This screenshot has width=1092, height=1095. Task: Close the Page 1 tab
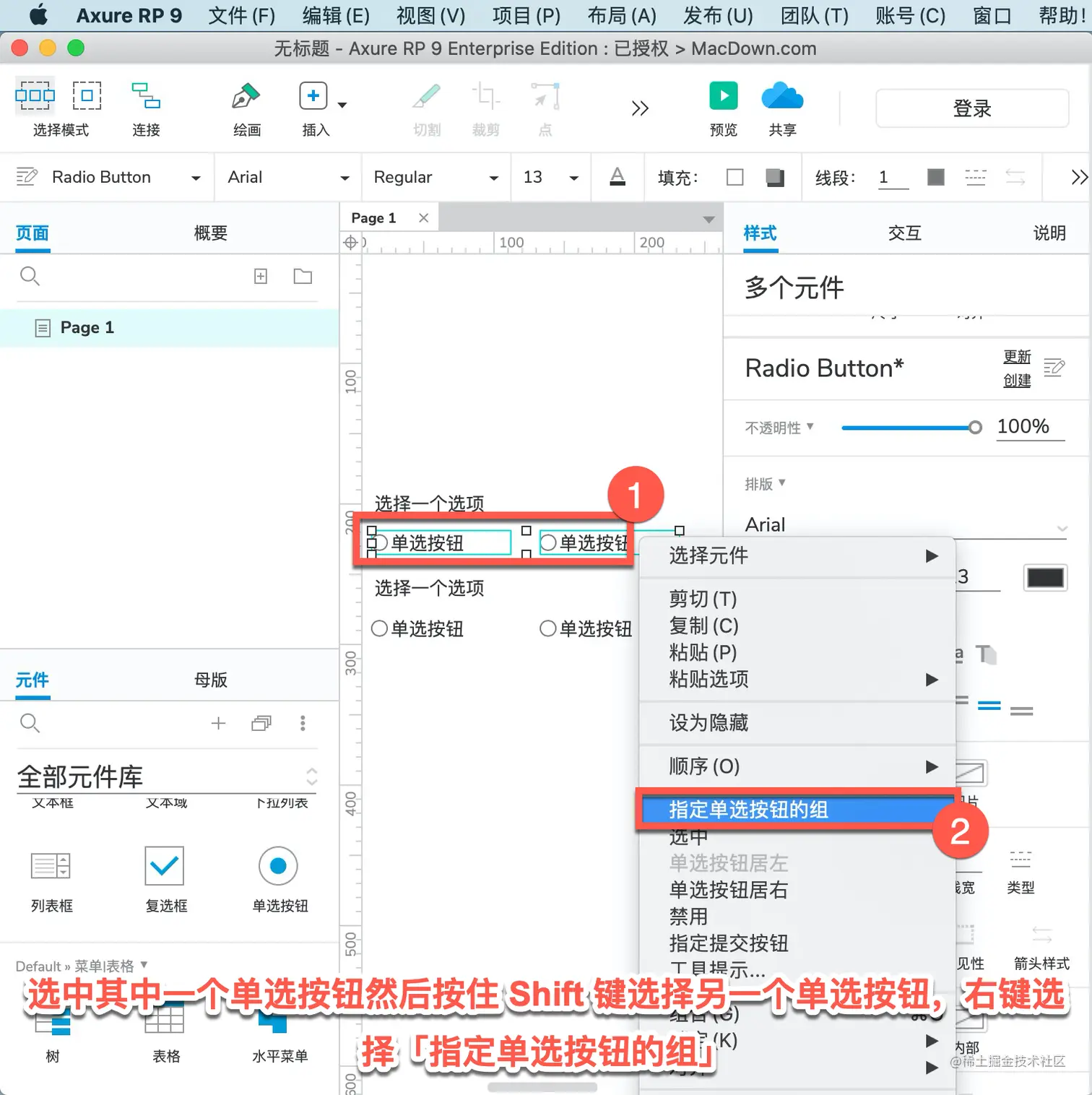click(424, 217)
